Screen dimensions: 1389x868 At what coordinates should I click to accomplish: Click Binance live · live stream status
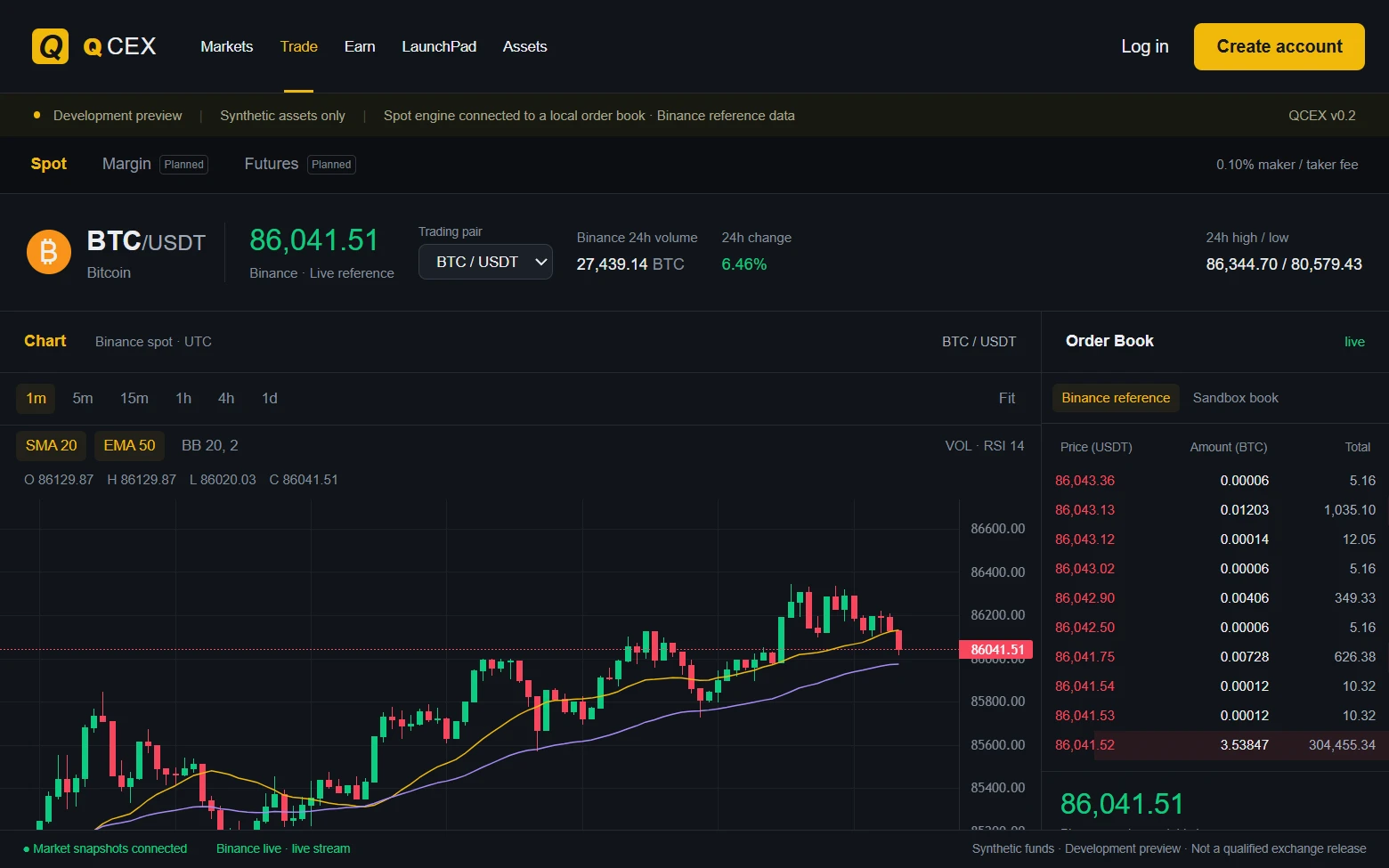283,848
